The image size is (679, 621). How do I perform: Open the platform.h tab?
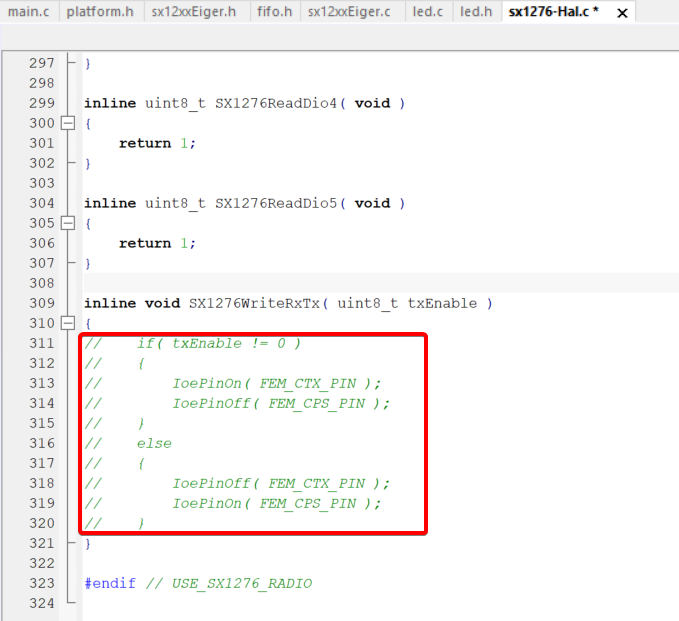pos(100,12)
